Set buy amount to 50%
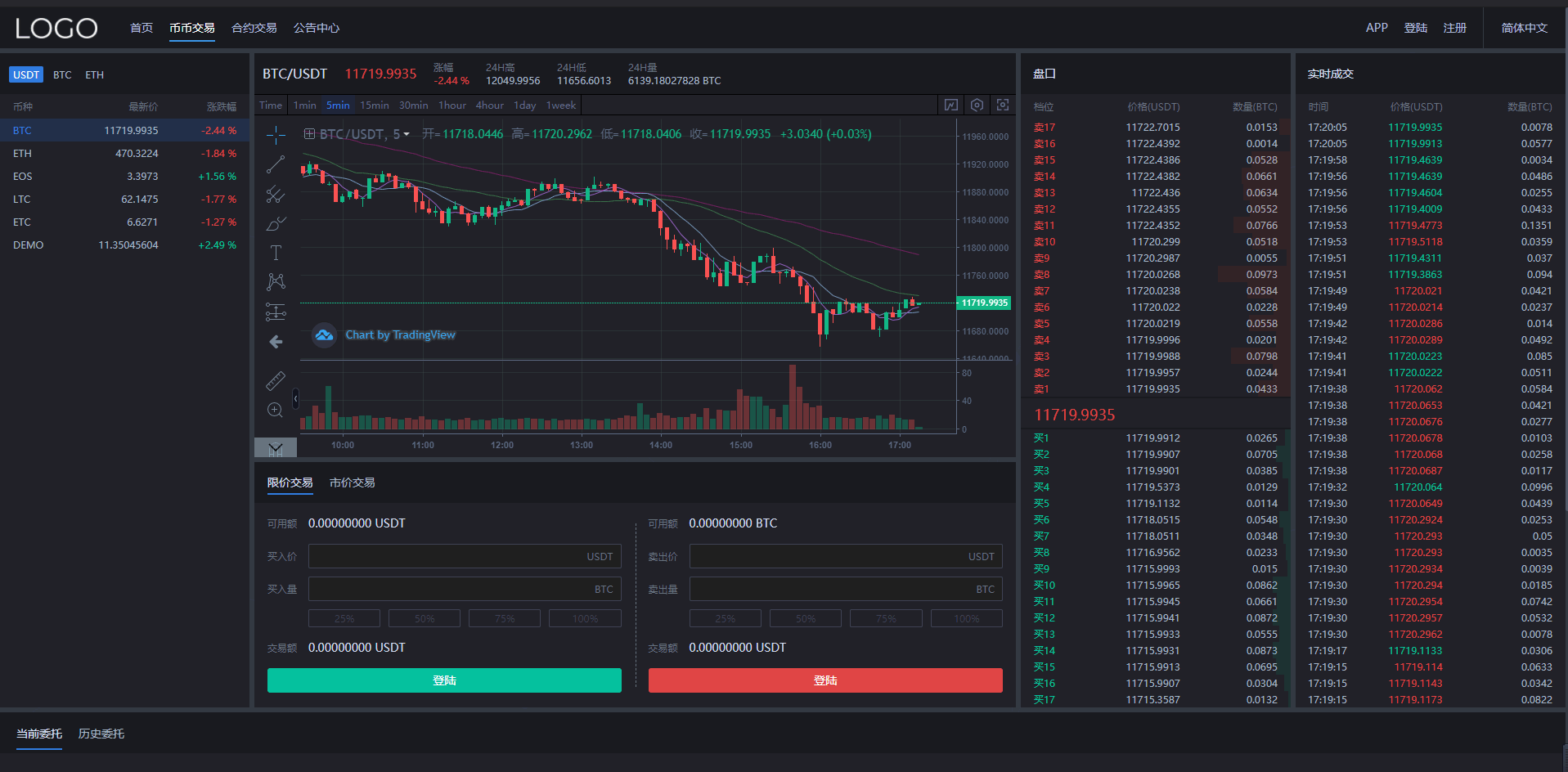1568x772 pixels. [424, 619]
